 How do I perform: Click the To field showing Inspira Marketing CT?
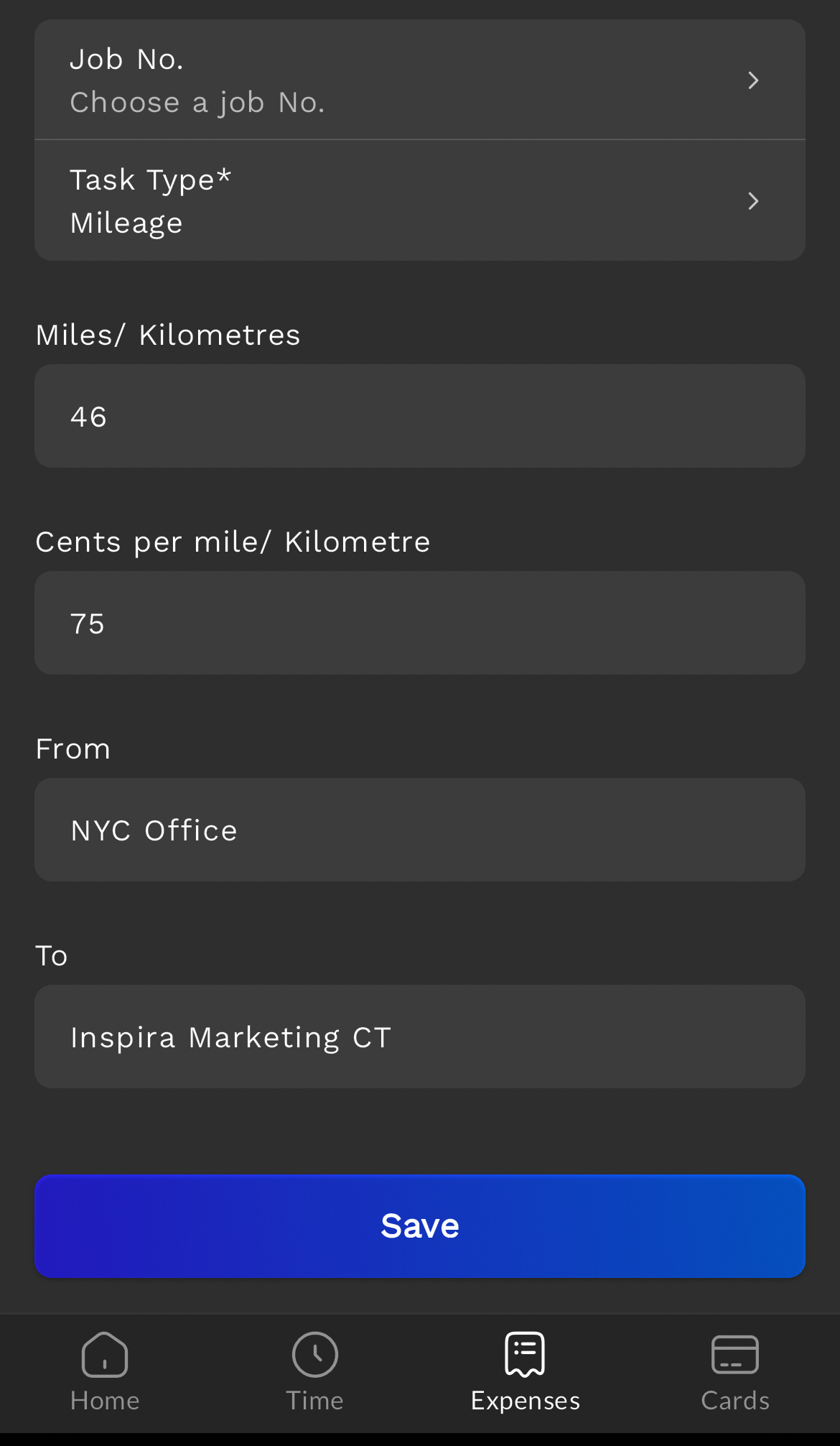pyautogui.click(x=420, y=1037)
